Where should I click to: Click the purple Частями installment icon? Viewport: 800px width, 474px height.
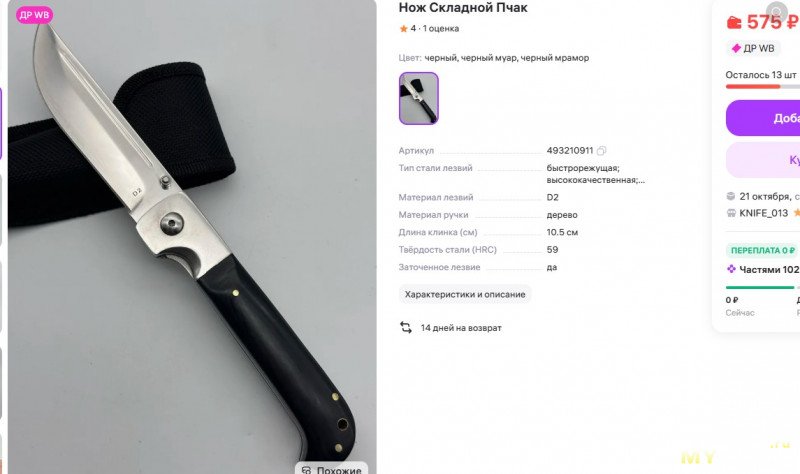click(731, 269)
